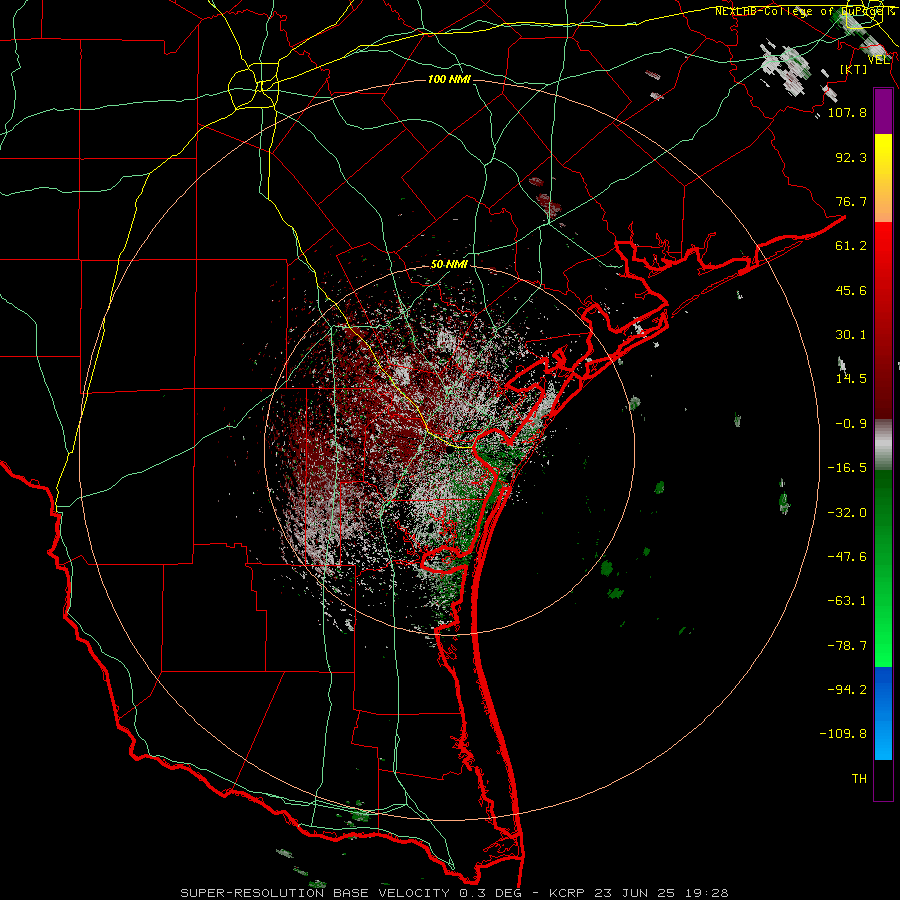900x900 pixels.
Task: Select the 107.8 legend value
Action: click(x=847, y=112)
